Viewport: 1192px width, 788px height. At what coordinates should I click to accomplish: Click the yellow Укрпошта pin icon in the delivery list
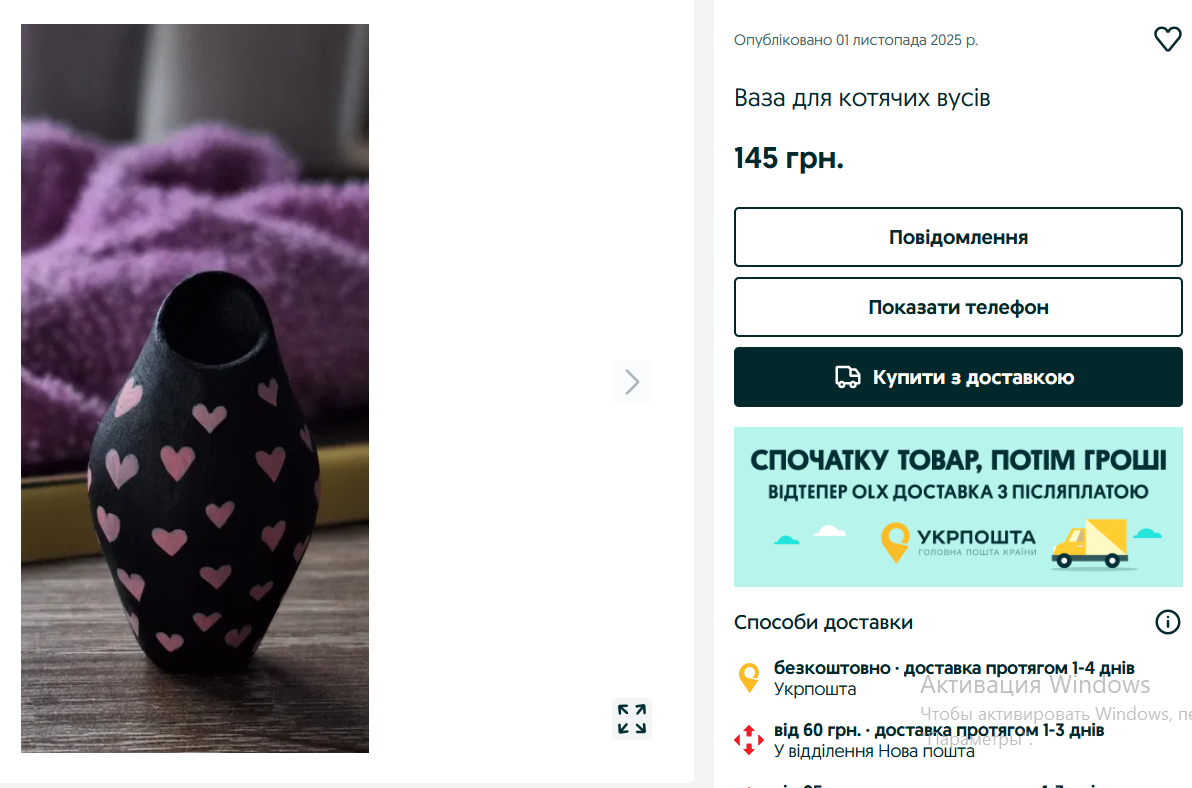(749, 677)
